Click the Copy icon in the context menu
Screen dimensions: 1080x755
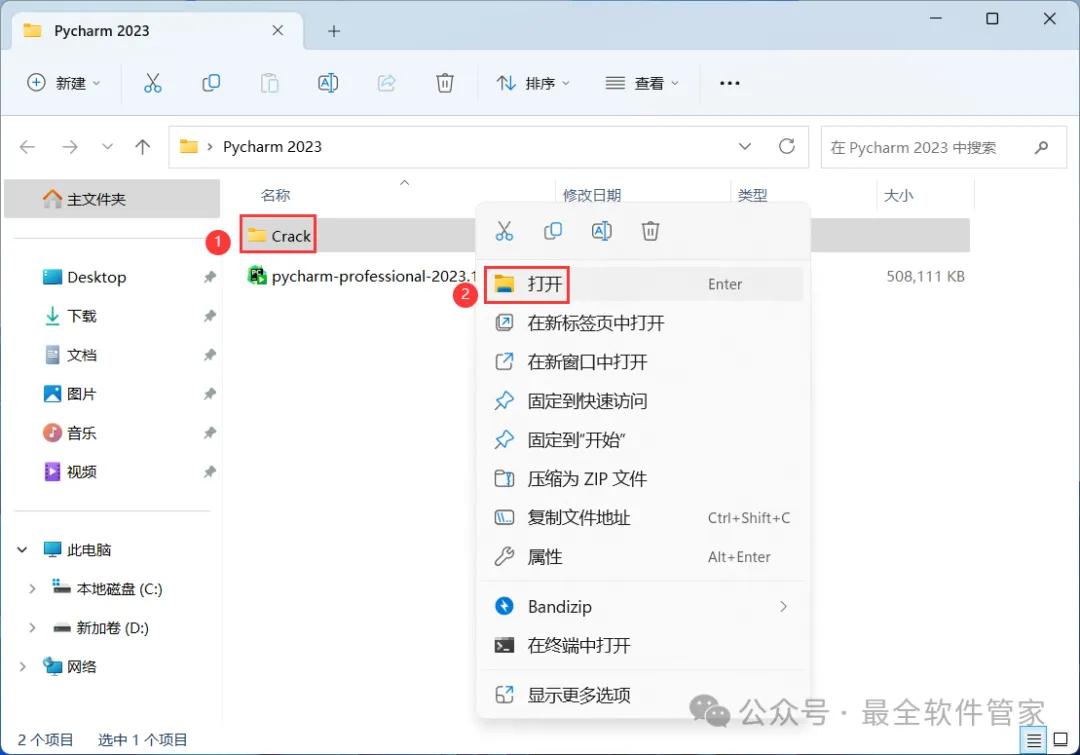coord(553,231)
